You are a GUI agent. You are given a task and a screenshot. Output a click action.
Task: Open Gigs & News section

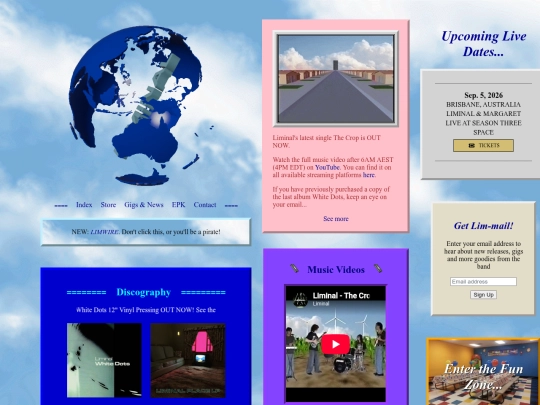coord(144,205)
